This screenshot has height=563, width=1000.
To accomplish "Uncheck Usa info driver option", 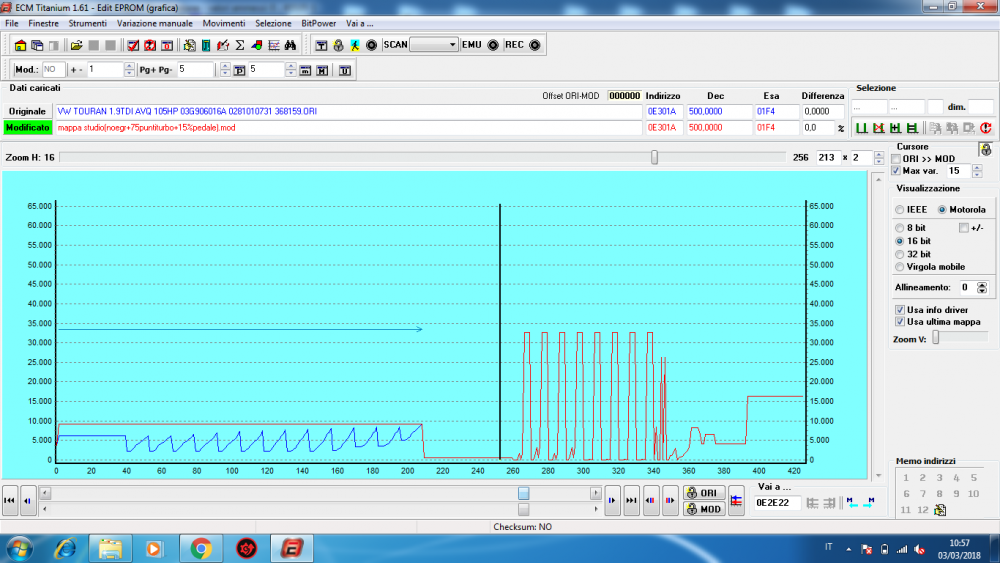I will (x=900, y=310).
